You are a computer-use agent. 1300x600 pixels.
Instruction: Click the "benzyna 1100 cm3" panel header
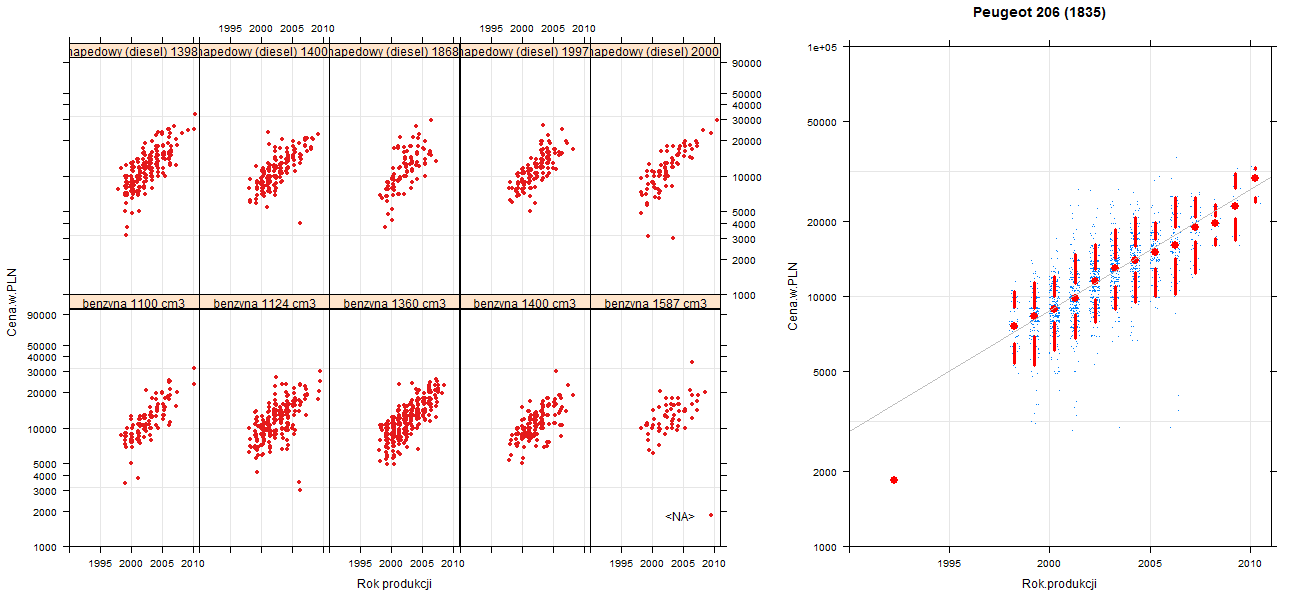(x=134, y=302)
